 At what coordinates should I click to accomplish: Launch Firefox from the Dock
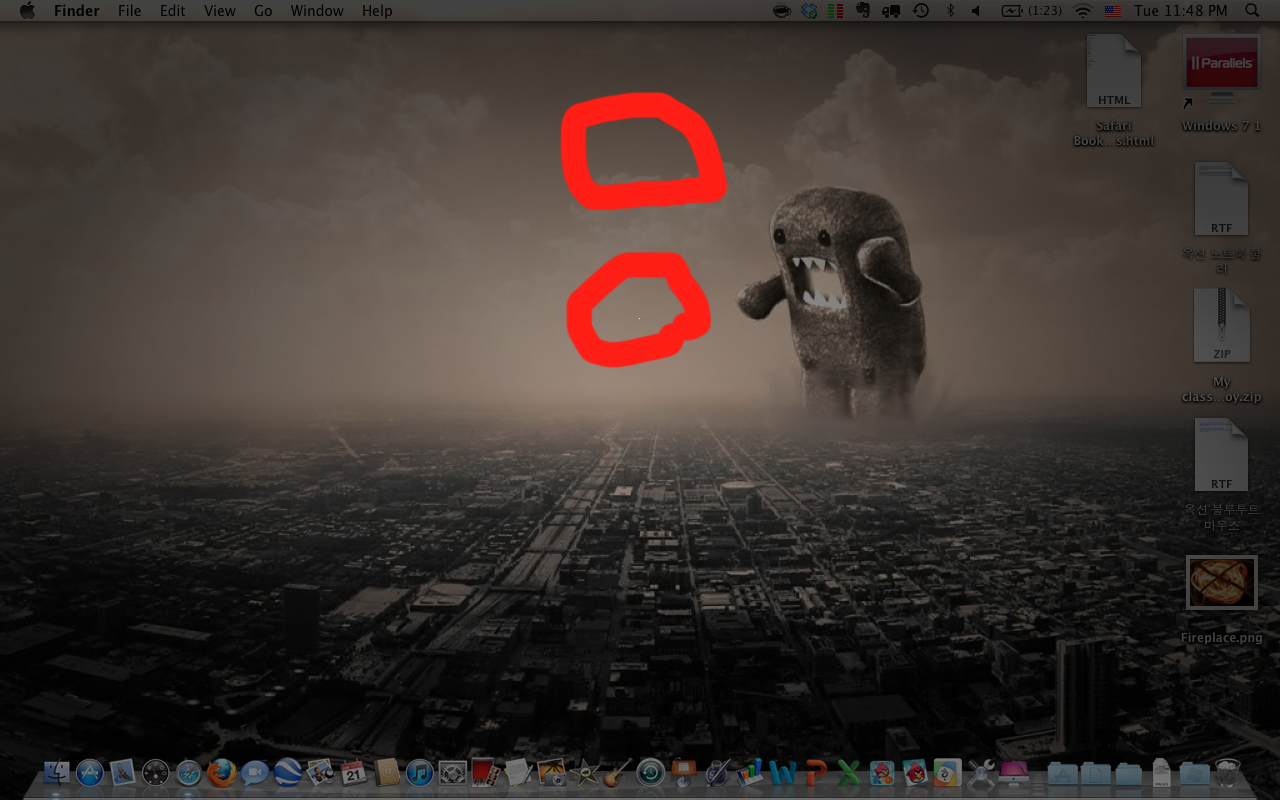(222, 773)
